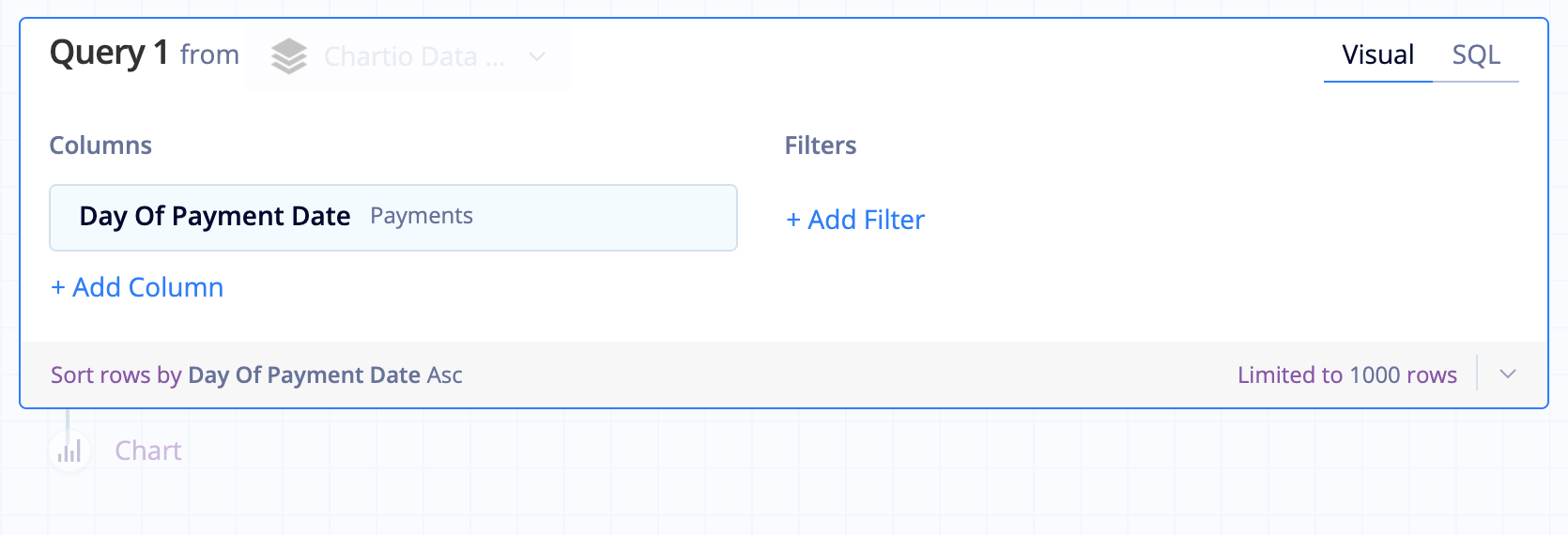Click the Asc sort direction text
The height and width of the screenshot is (535, 1568).
coord(445,375)
